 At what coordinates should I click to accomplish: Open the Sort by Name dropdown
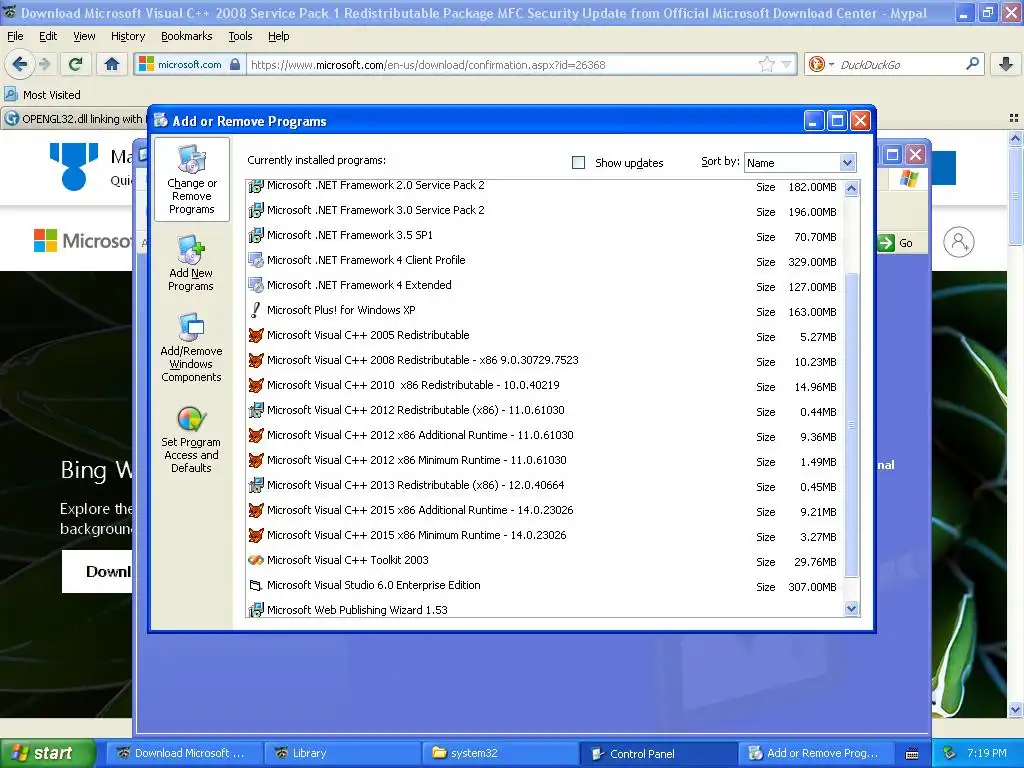pos(800,163)
